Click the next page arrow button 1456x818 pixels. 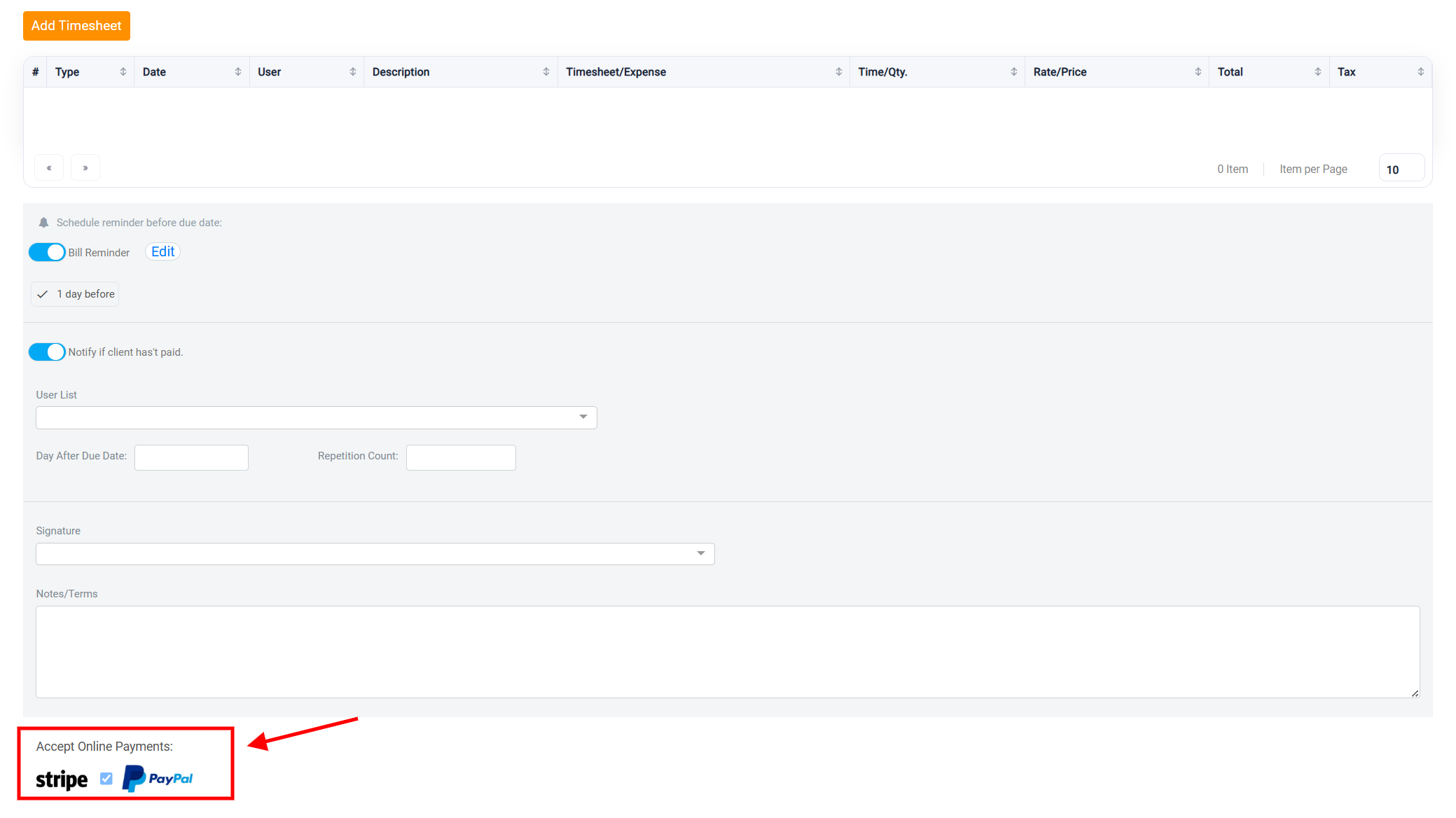(x=85, y=168)
